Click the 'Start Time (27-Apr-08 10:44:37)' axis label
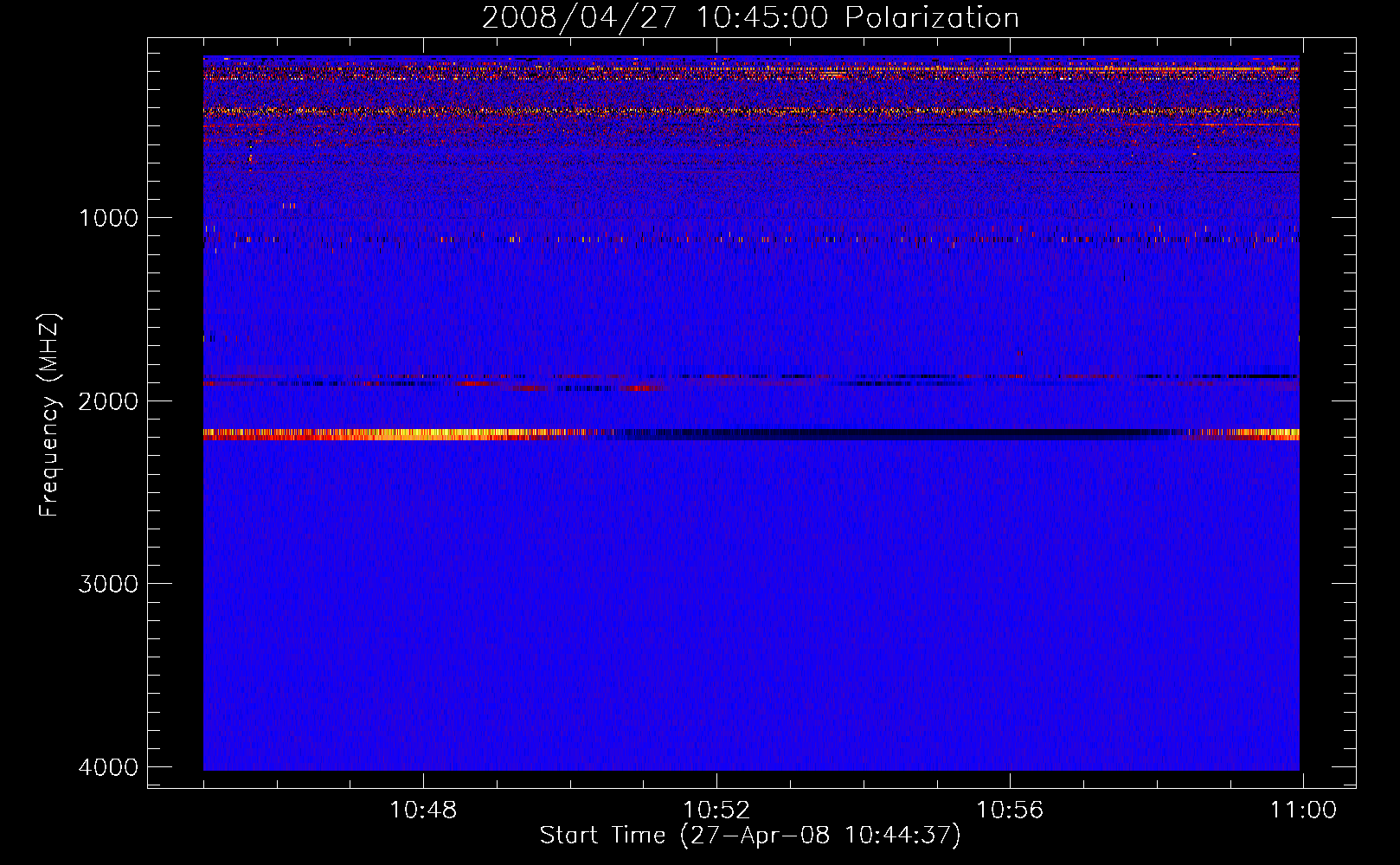Screen dimensions: 1400x865 [x=750, y=836]
